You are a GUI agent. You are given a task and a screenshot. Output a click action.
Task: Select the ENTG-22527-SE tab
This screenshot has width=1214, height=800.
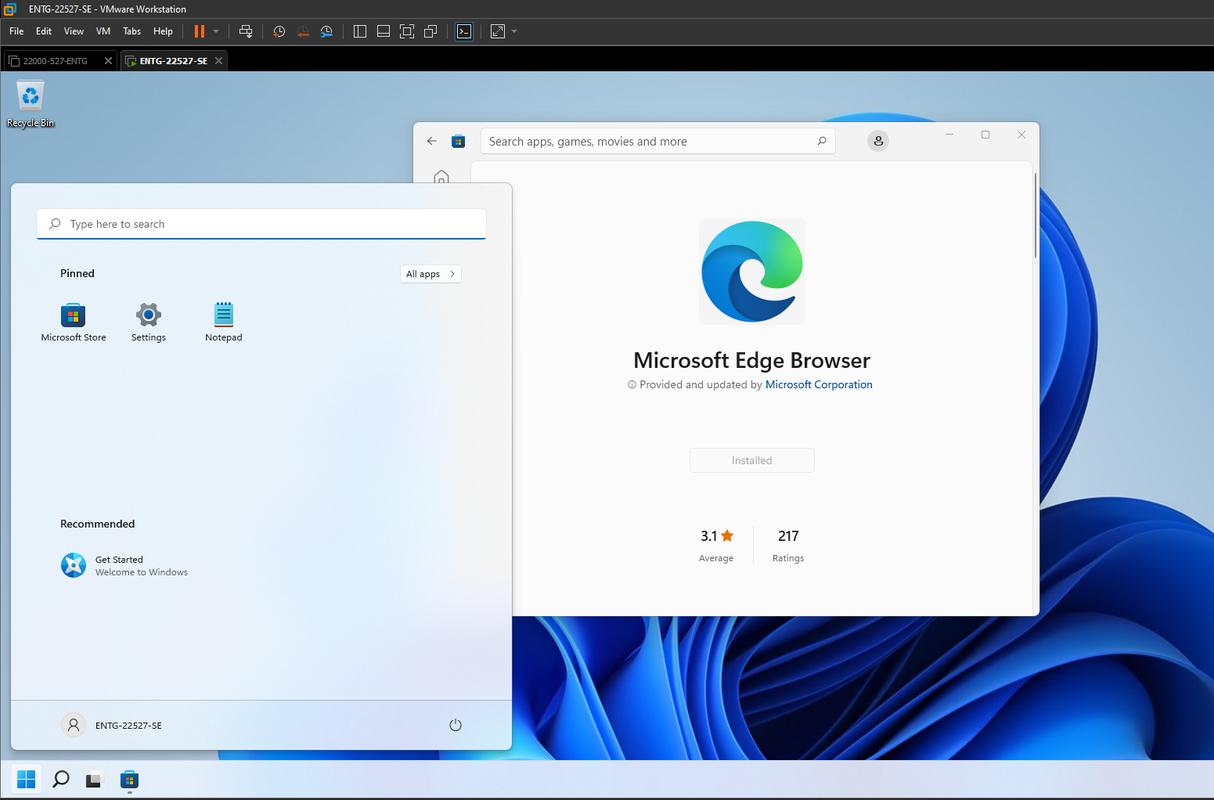pos(173,61)
